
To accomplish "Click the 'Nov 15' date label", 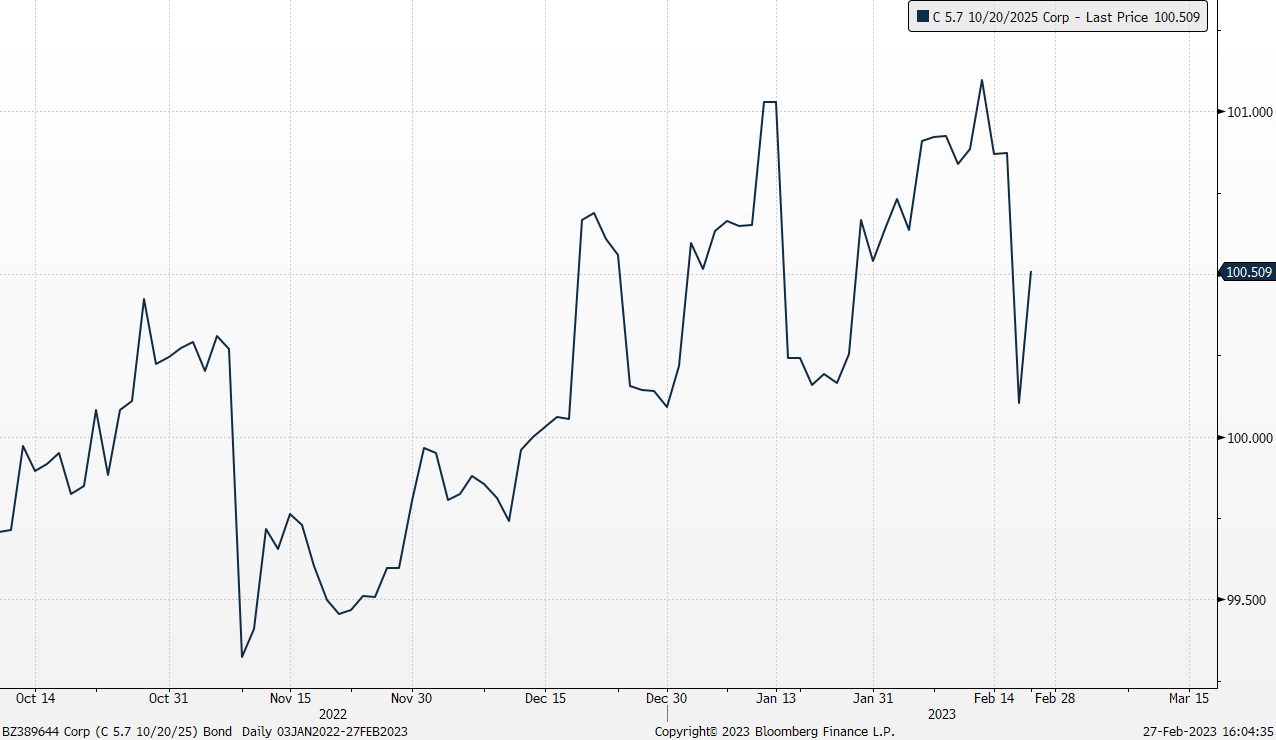I will (291, 698).
